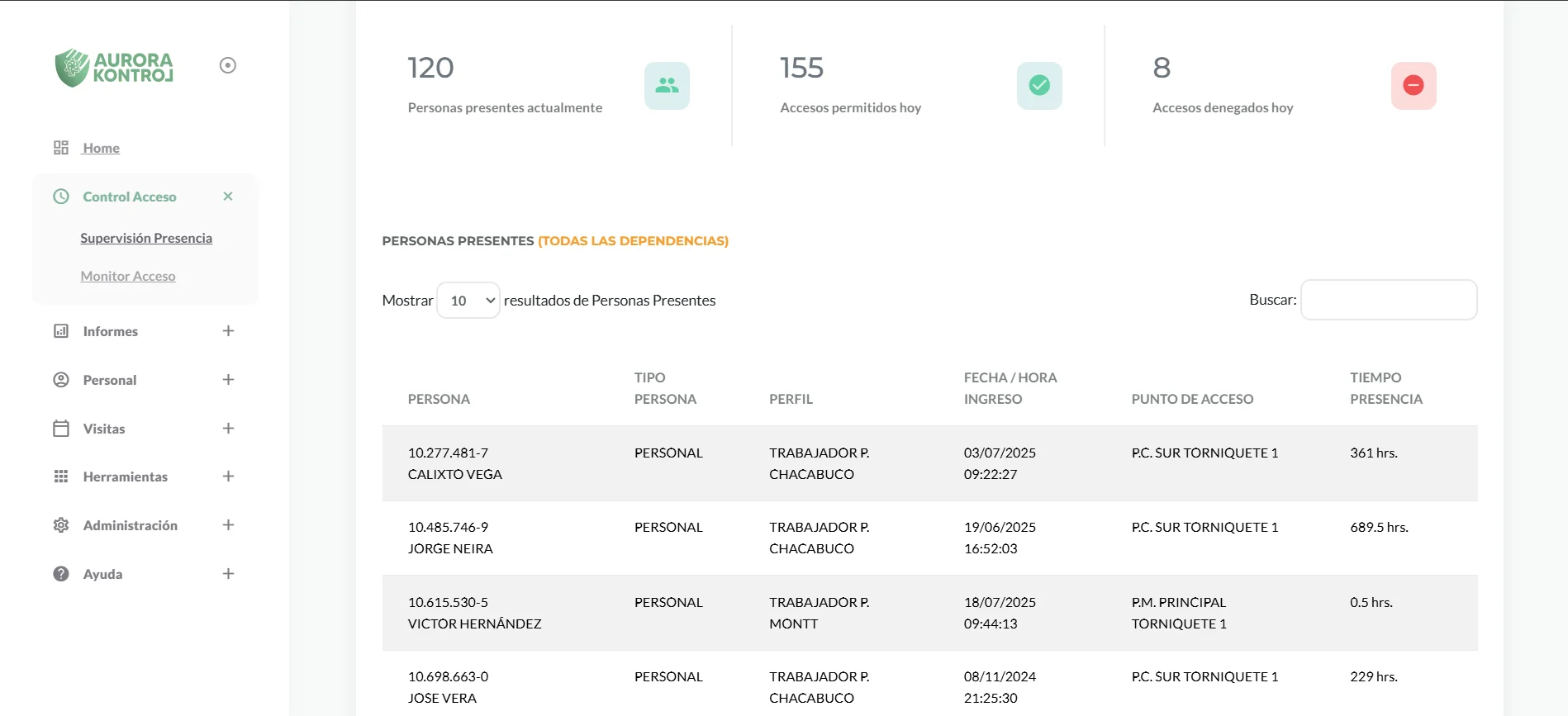The width and height of the screenshot is (1568, 716).
Task: Click the 229 hrs. presence value
Action: (x=1374, y=676)
